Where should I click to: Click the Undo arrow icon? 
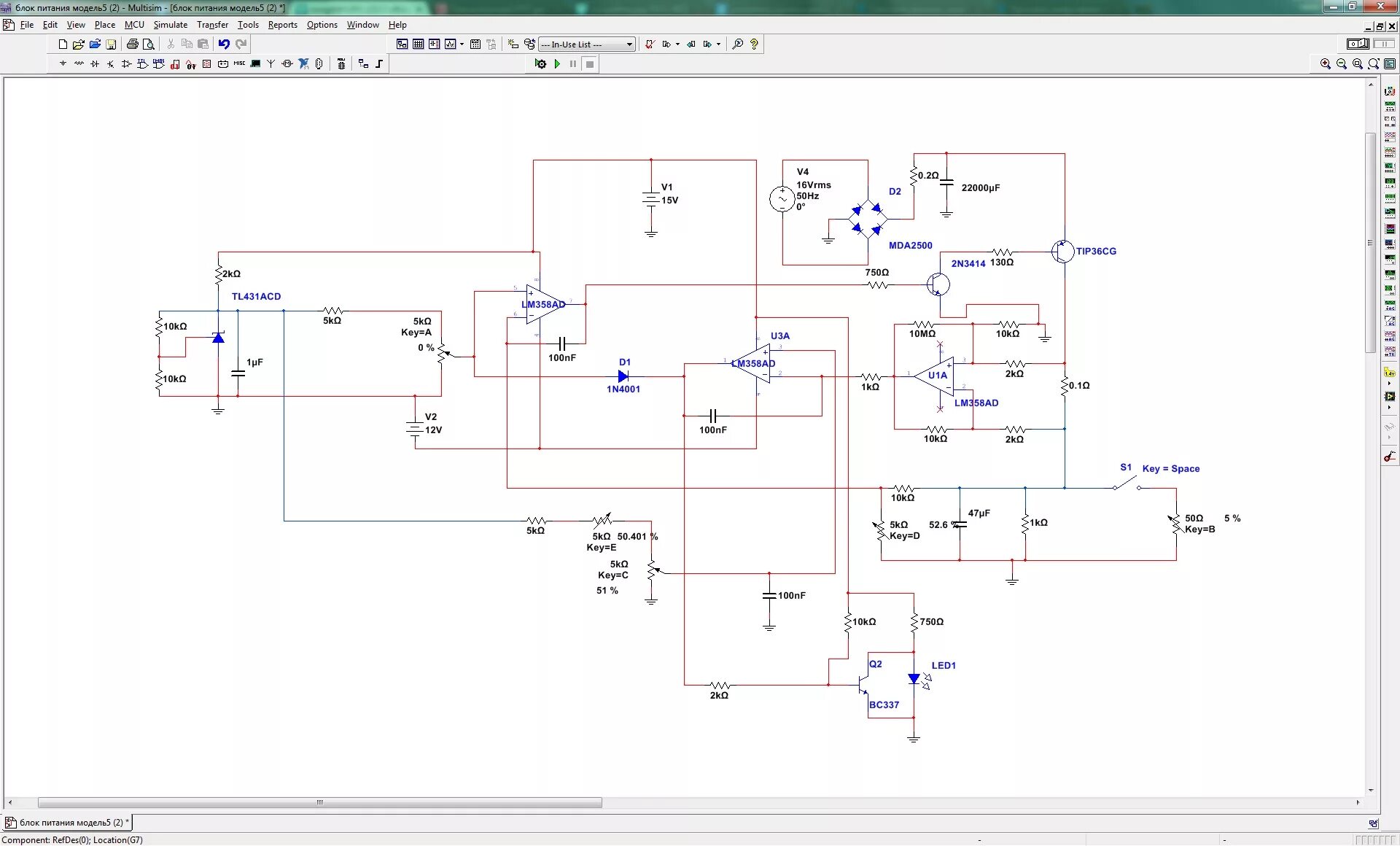[224, 44]
